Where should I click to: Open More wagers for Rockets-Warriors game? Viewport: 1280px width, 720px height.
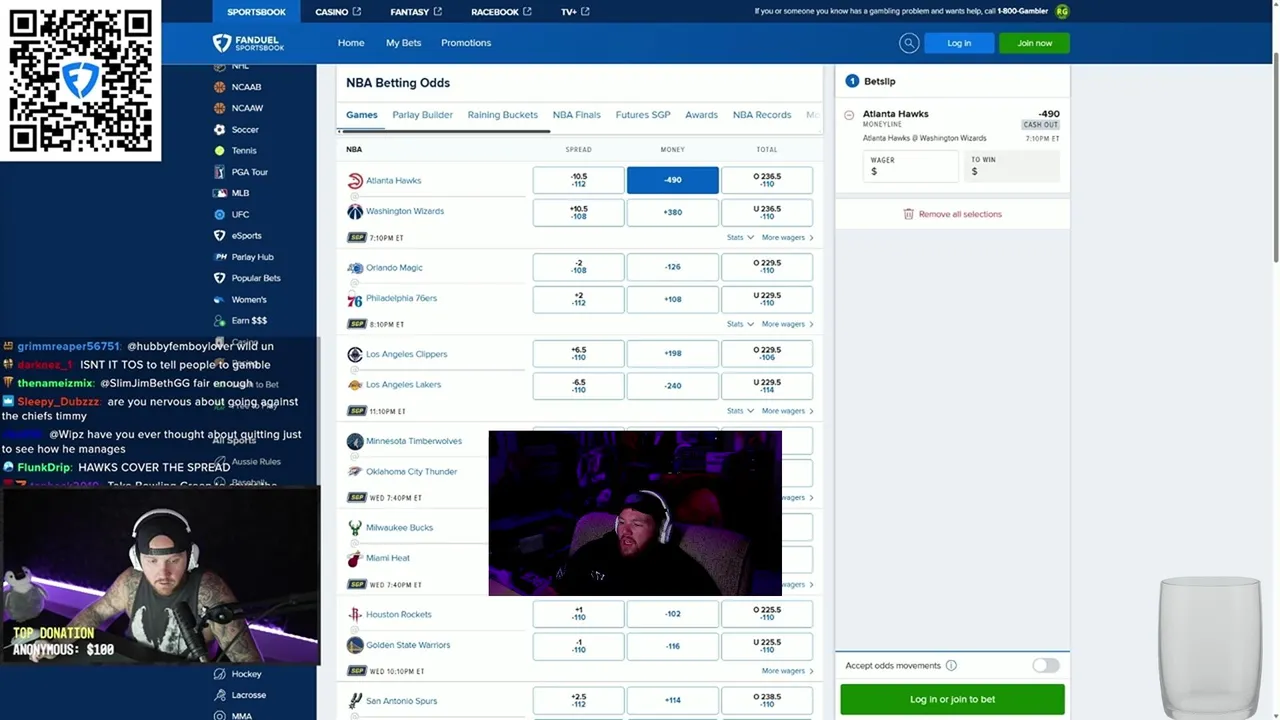(787, 671)
